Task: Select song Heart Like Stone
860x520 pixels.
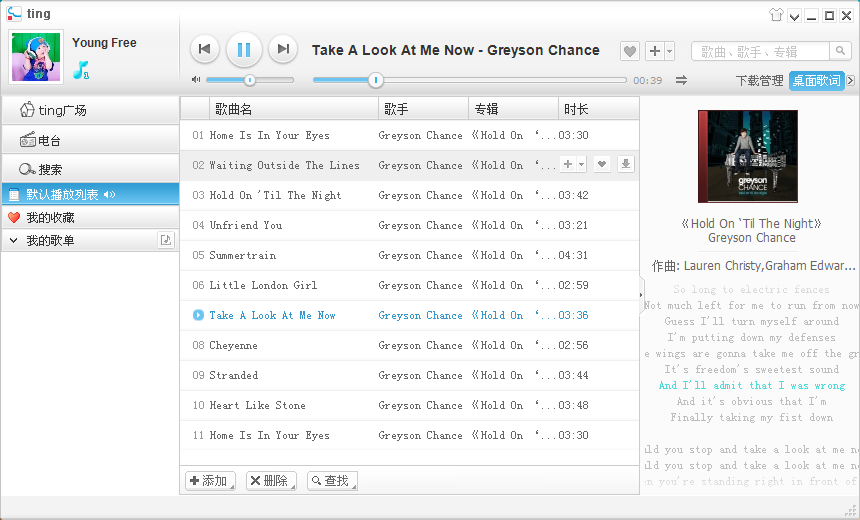Action: point(409,405)
